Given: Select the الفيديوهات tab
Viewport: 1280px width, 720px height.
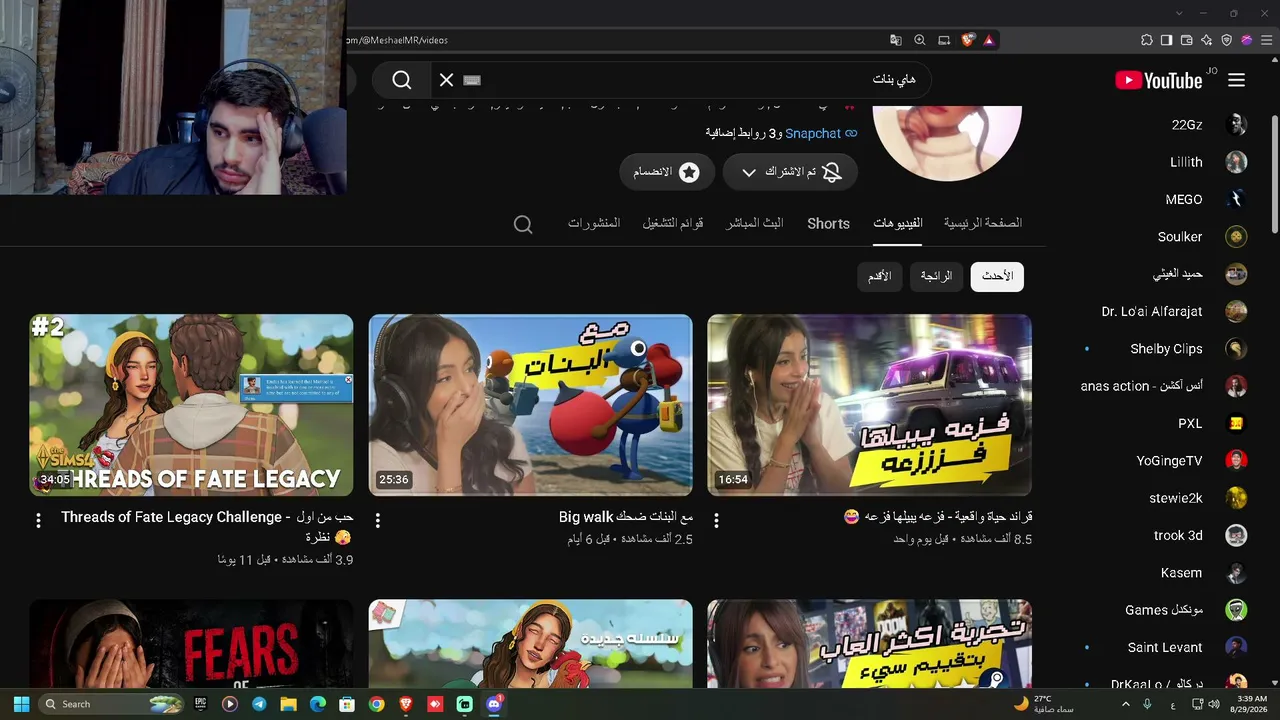Looking at the screenshot, I should pyautogui.click(x=898, y=223).
